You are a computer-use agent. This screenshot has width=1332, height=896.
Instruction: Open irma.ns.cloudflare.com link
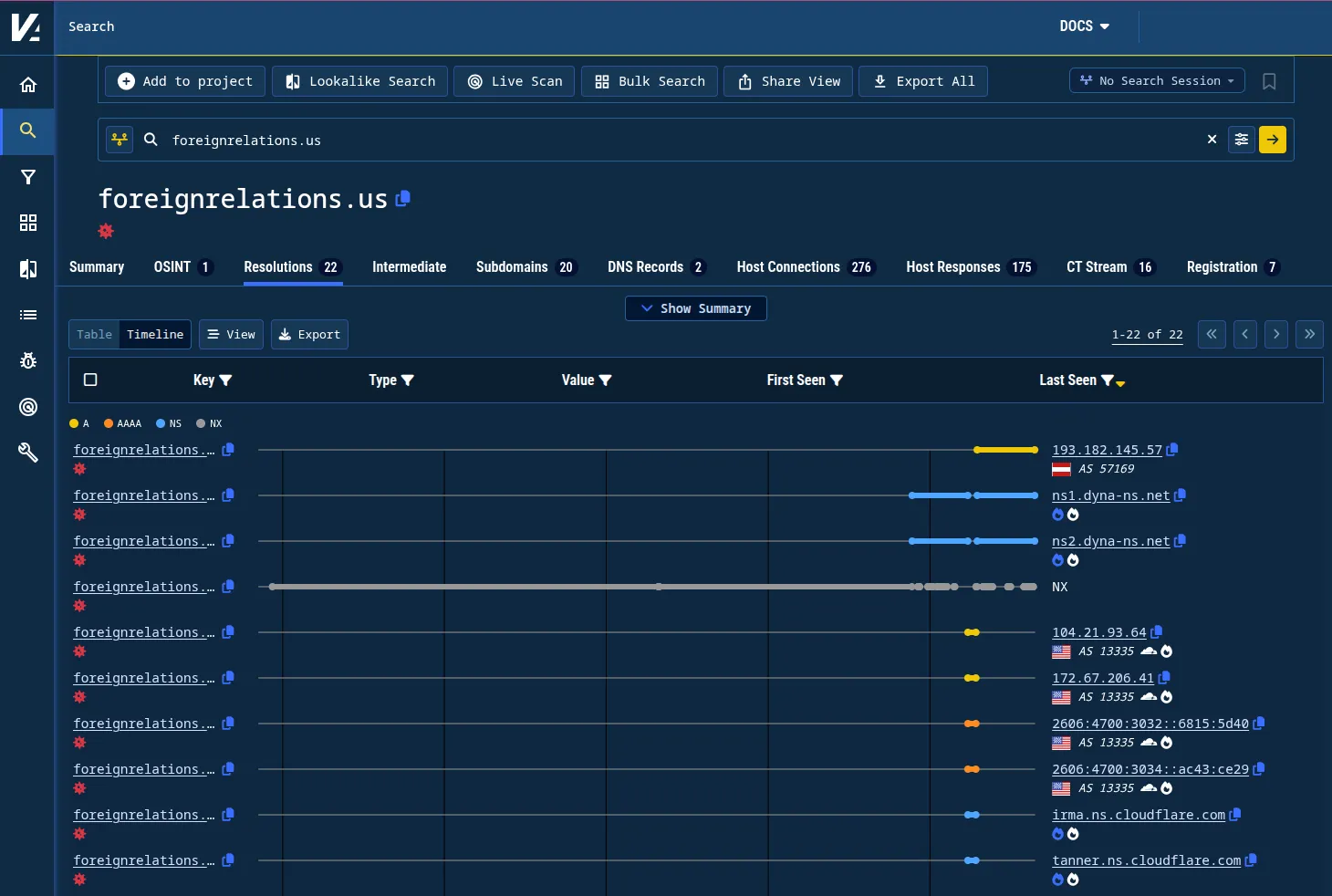pyautogui.click(x=1139, y=815)
